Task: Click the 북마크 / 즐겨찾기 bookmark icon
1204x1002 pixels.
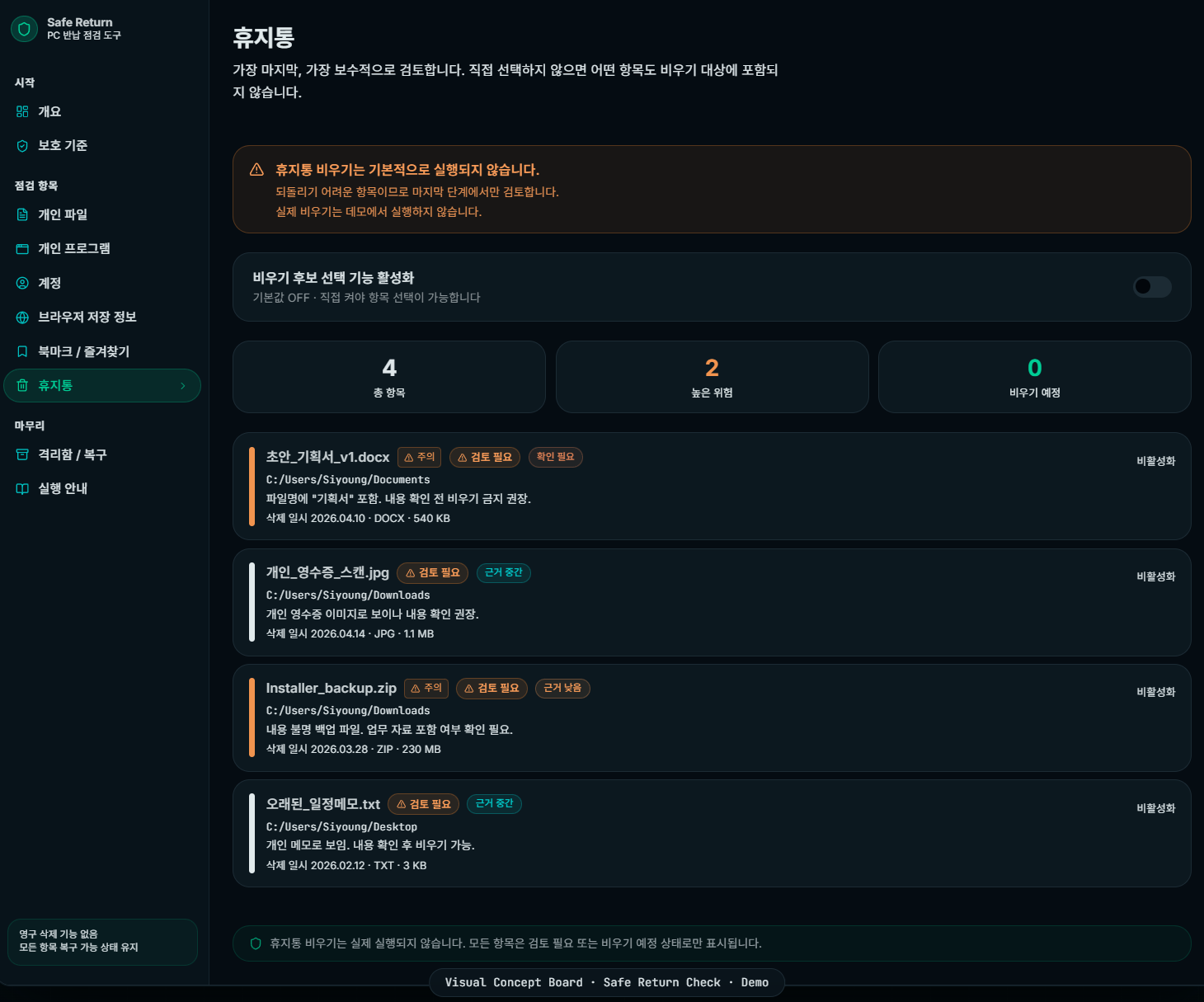Action: tap(22, 351)
